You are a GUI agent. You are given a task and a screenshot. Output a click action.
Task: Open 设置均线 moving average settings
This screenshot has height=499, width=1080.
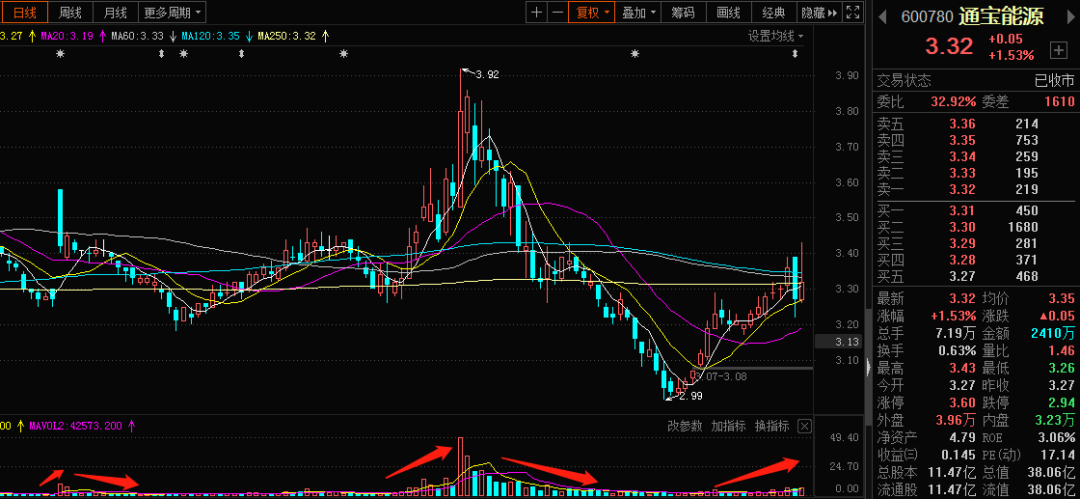pos(776,36)
